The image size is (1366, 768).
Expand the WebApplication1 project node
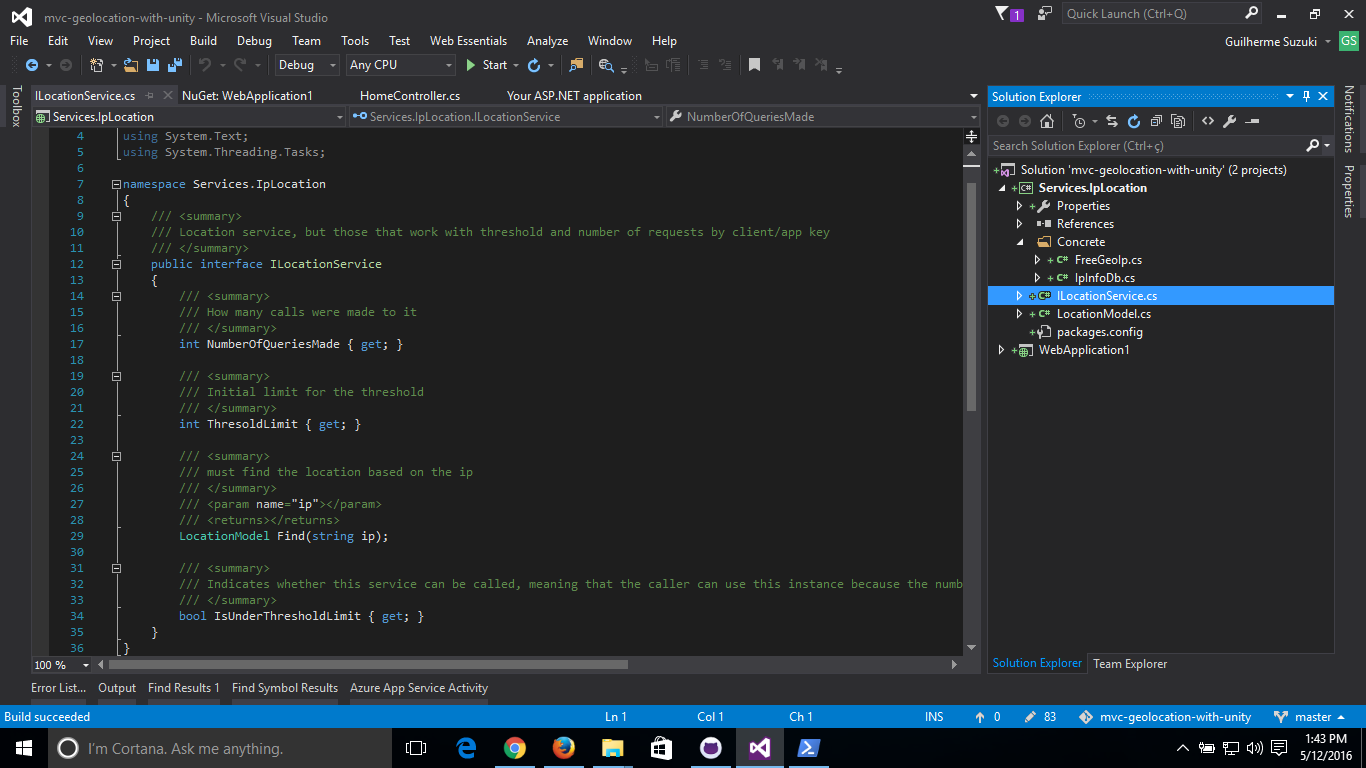[x=1002, y=350]
